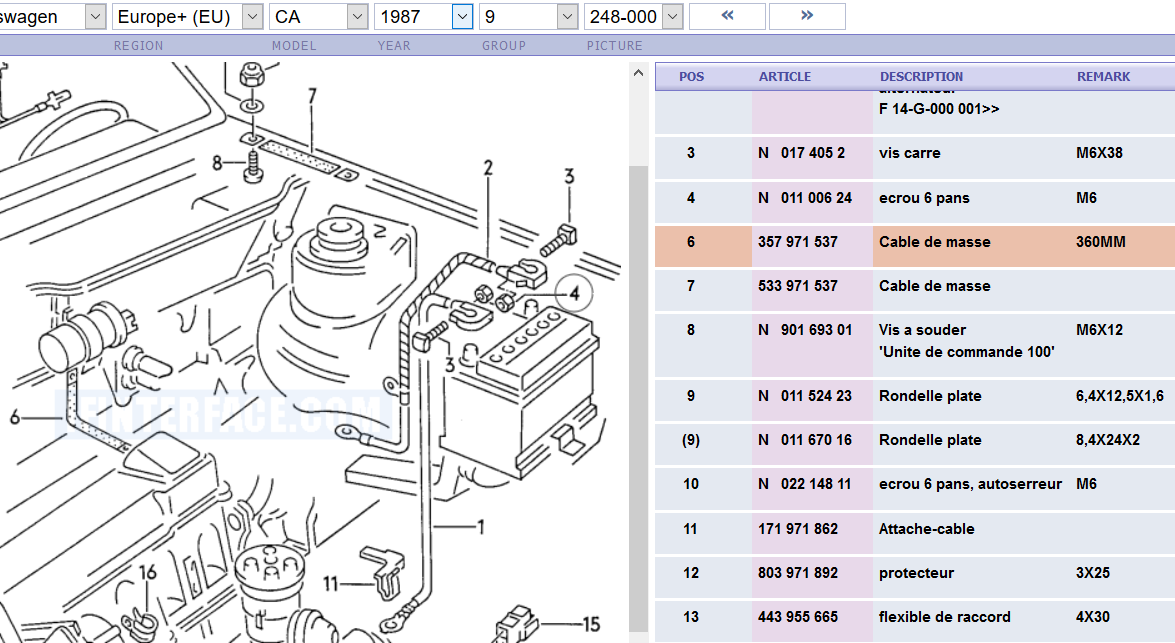1175x643 pixels.
Task: Click the DESCRIPTION column header
Action: pyautogui.click(x=921, y=76)
